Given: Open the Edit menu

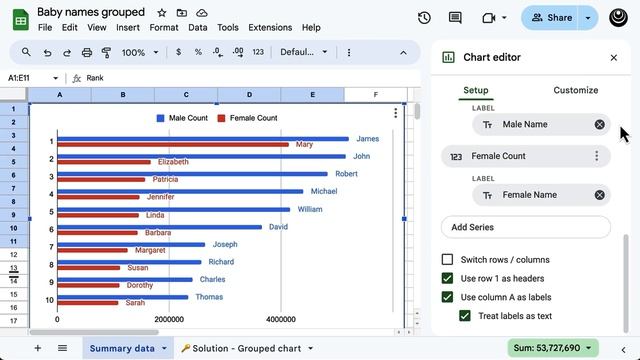Looking at the screenshot, I should tap(70, 28).
